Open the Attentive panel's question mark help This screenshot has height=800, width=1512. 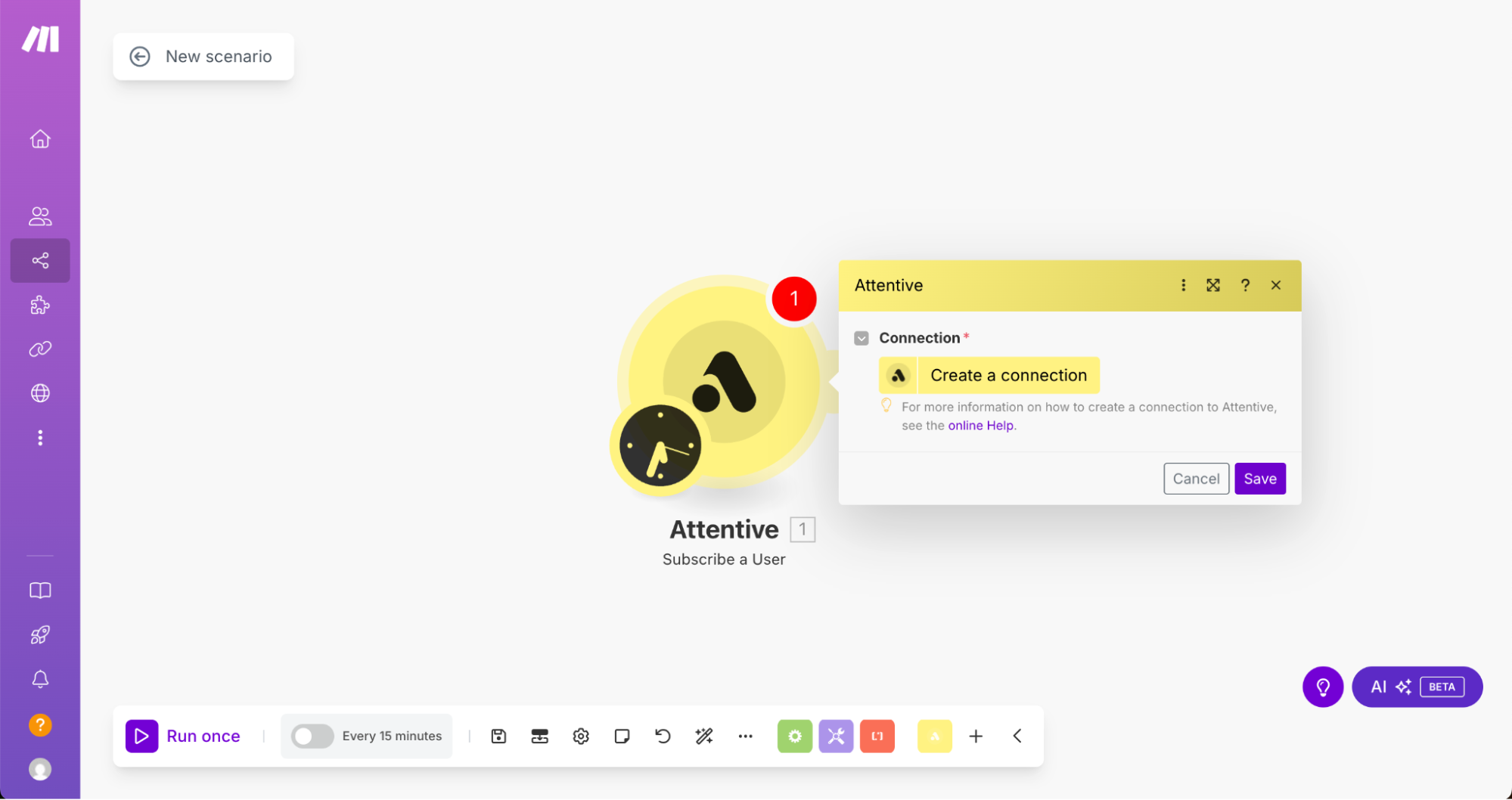pos(1245,285)
